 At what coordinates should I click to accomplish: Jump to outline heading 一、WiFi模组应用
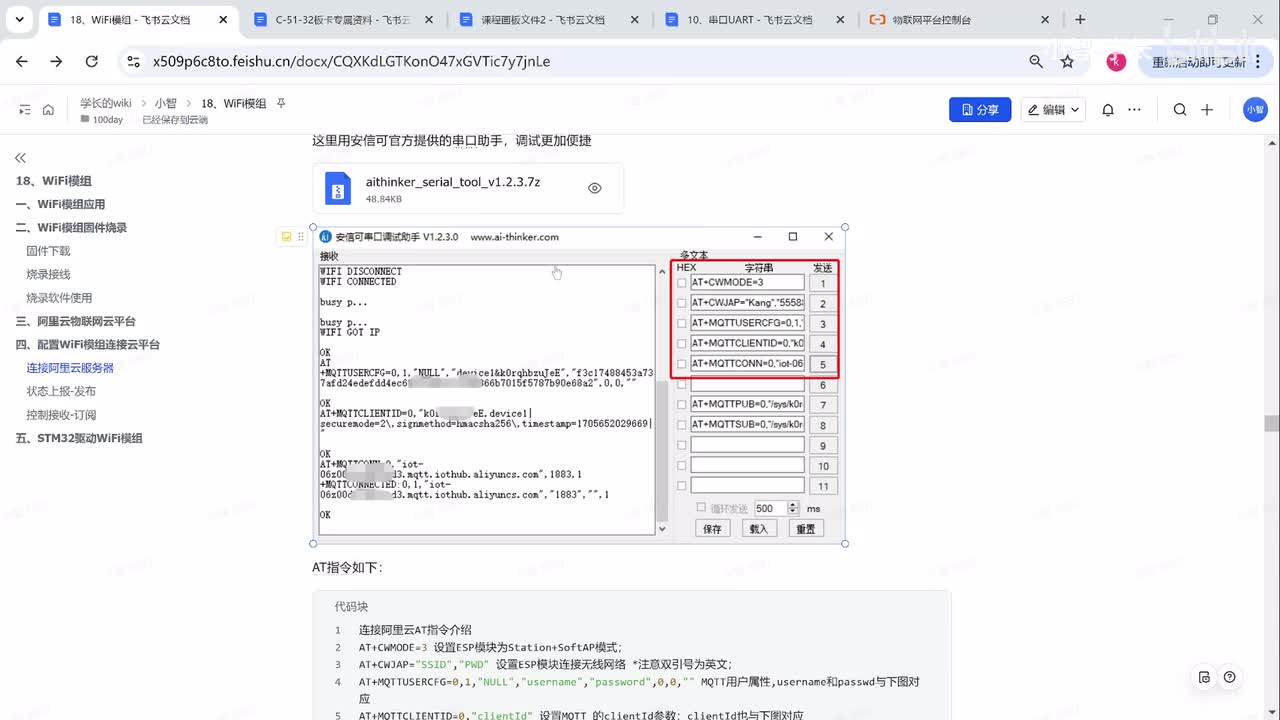point(60,204)
